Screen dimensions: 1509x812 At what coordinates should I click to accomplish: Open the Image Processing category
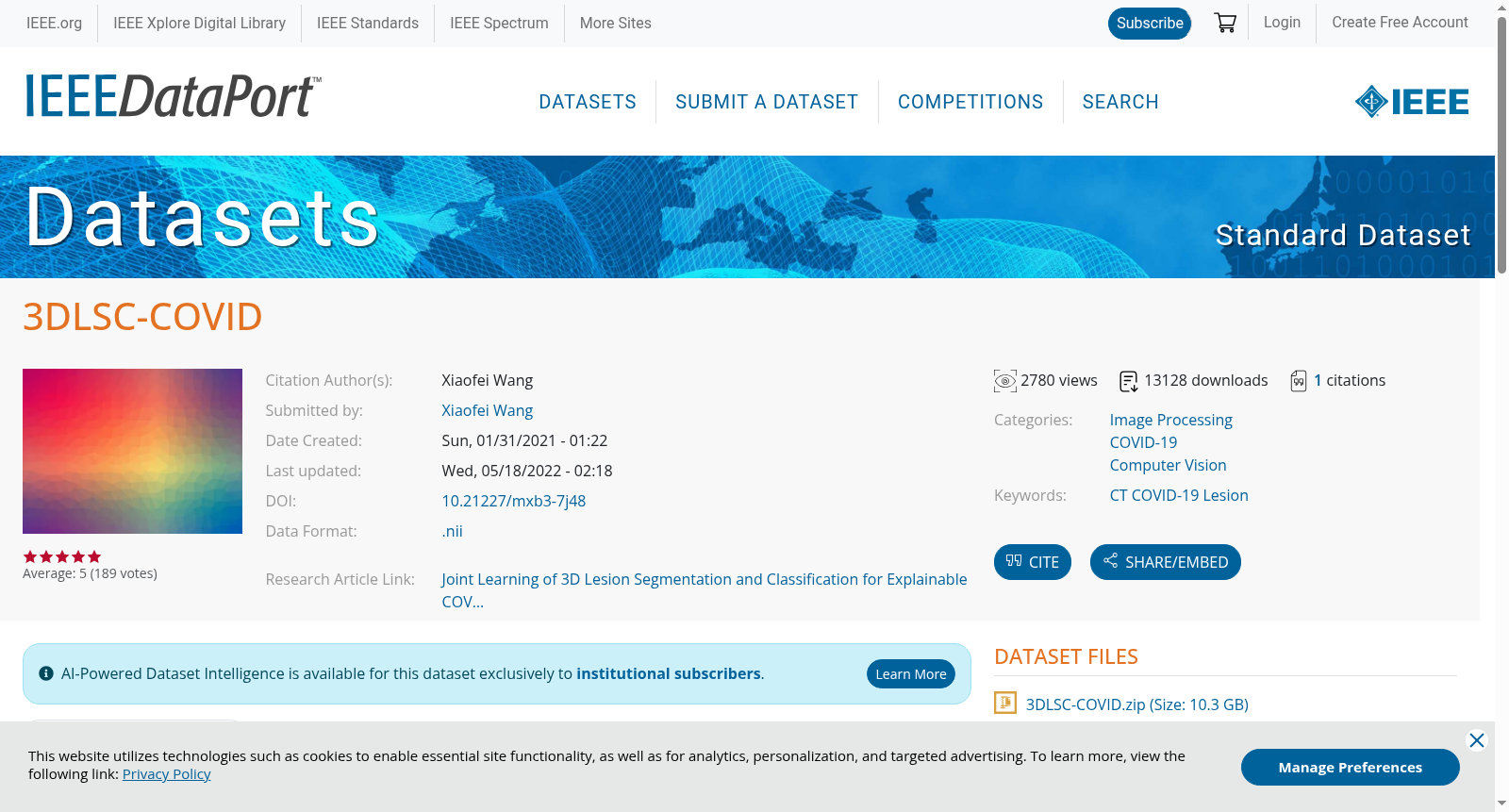(x=1170, y=420)
